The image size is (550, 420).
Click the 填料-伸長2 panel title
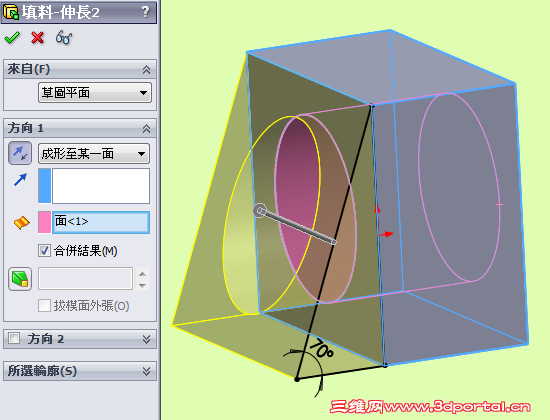pos(61,12)
